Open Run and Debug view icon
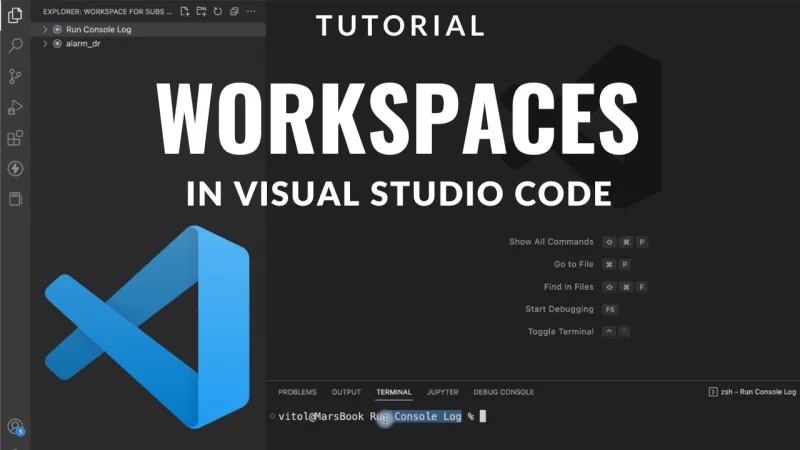 pyautogui.click(x=15, y=107)
